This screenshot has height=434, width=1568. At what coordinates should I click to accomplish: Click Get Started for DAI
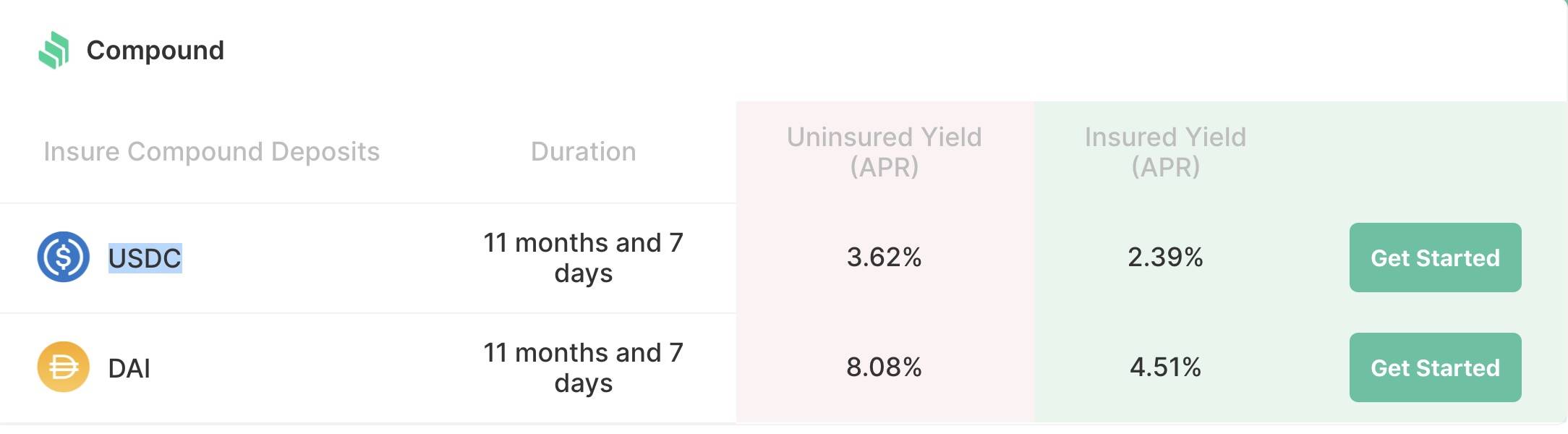point(1435,367)
